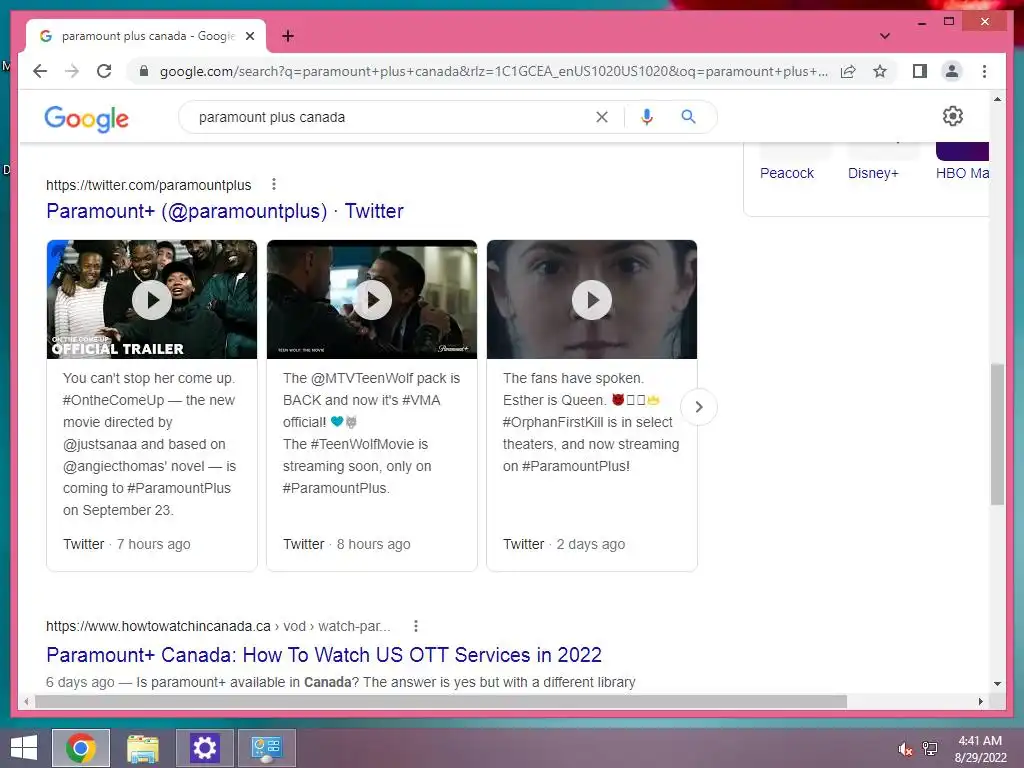Viewport: 1024px width, 768px height.
Task: Play the On the Come Up trailer video
Action: coord(152,300)
